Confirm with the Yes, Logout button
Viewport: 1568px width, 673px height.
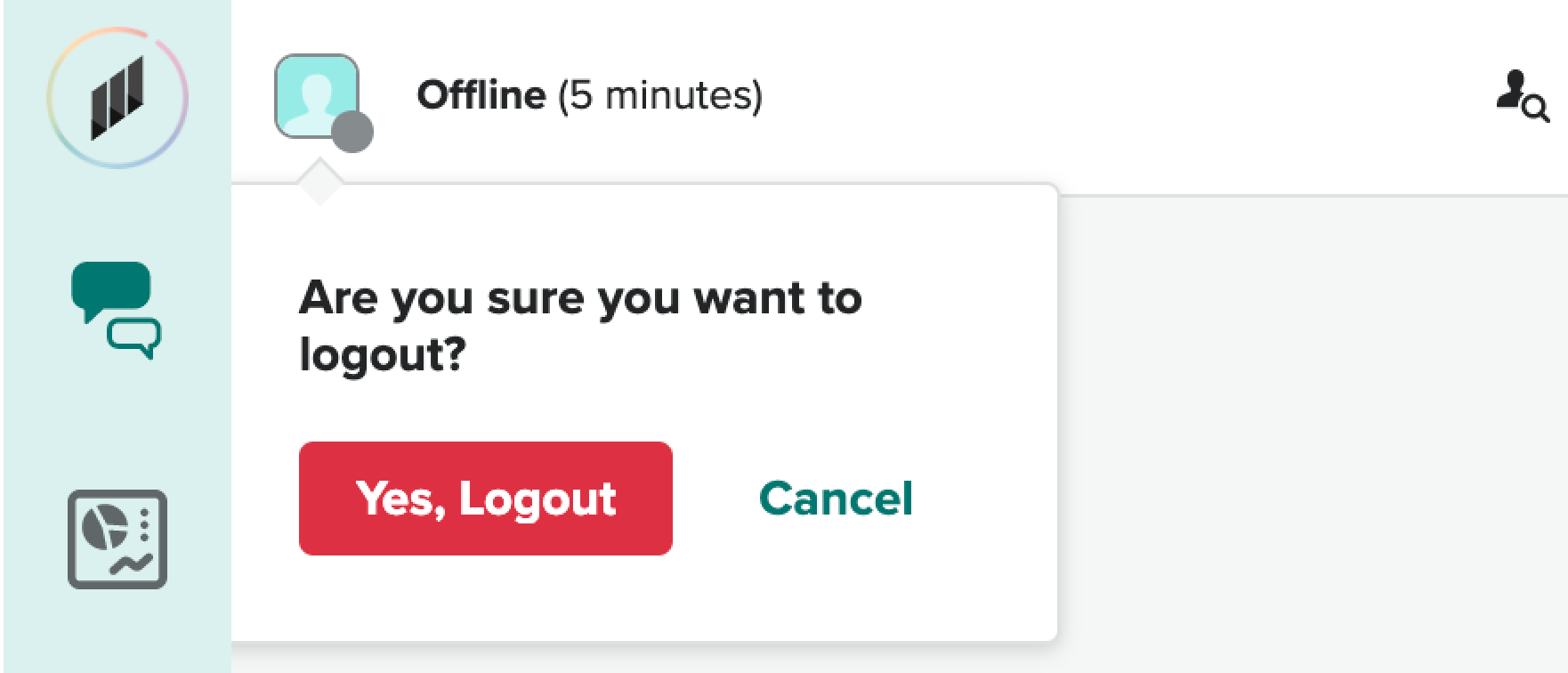[485, 499]
